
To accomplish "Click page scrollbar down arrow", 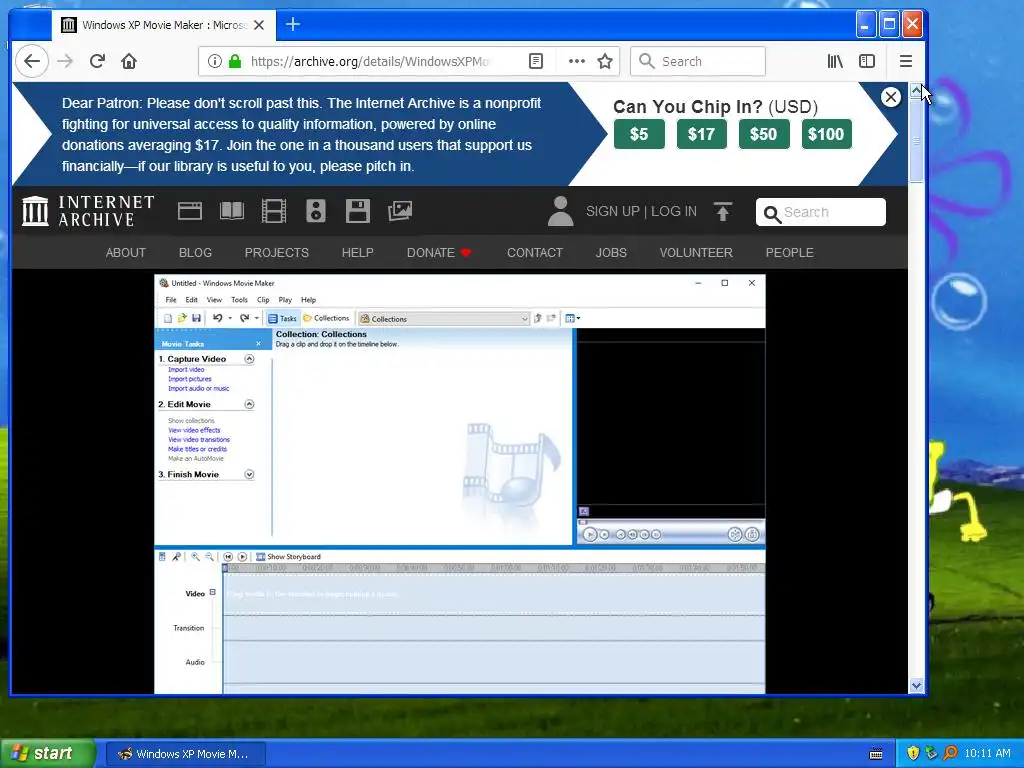I will click(x=916, y=686).
